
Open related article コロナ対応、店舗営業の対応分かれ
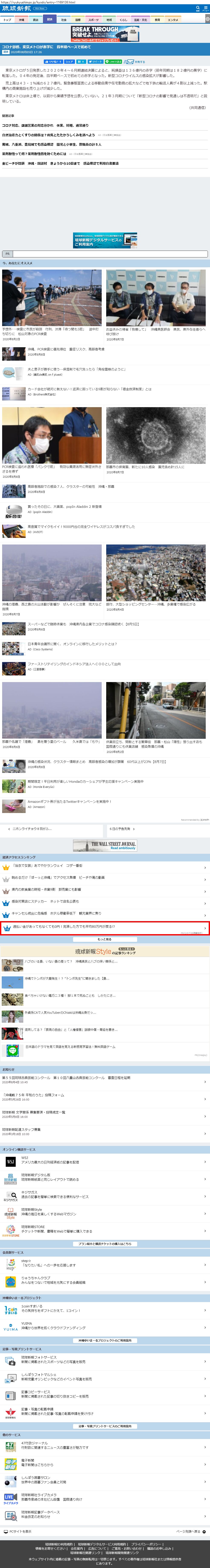click(x=45, y=125)
